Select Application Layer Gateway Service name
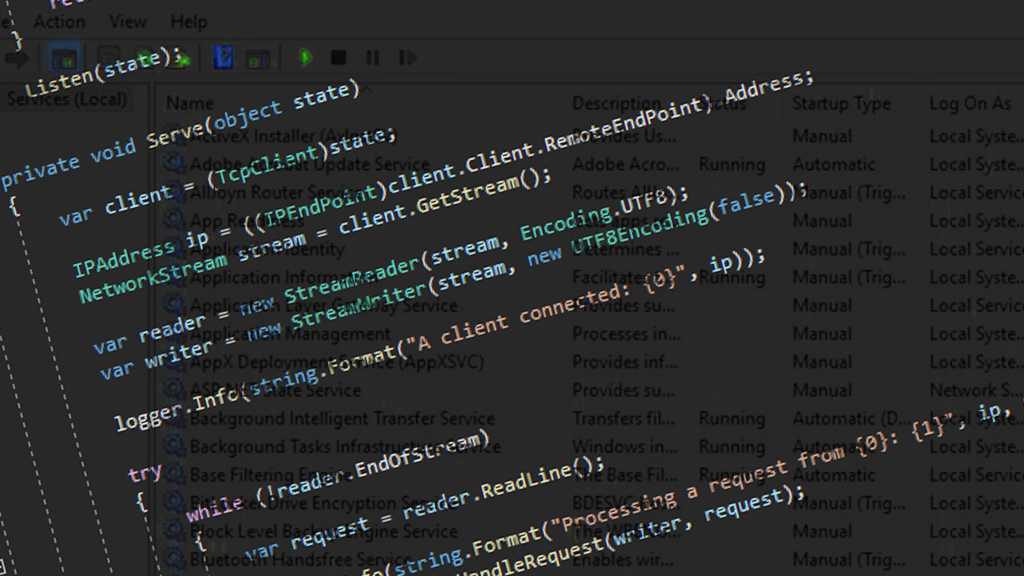This screenshot has width=1024, height=576. click(x=324, y=306)
